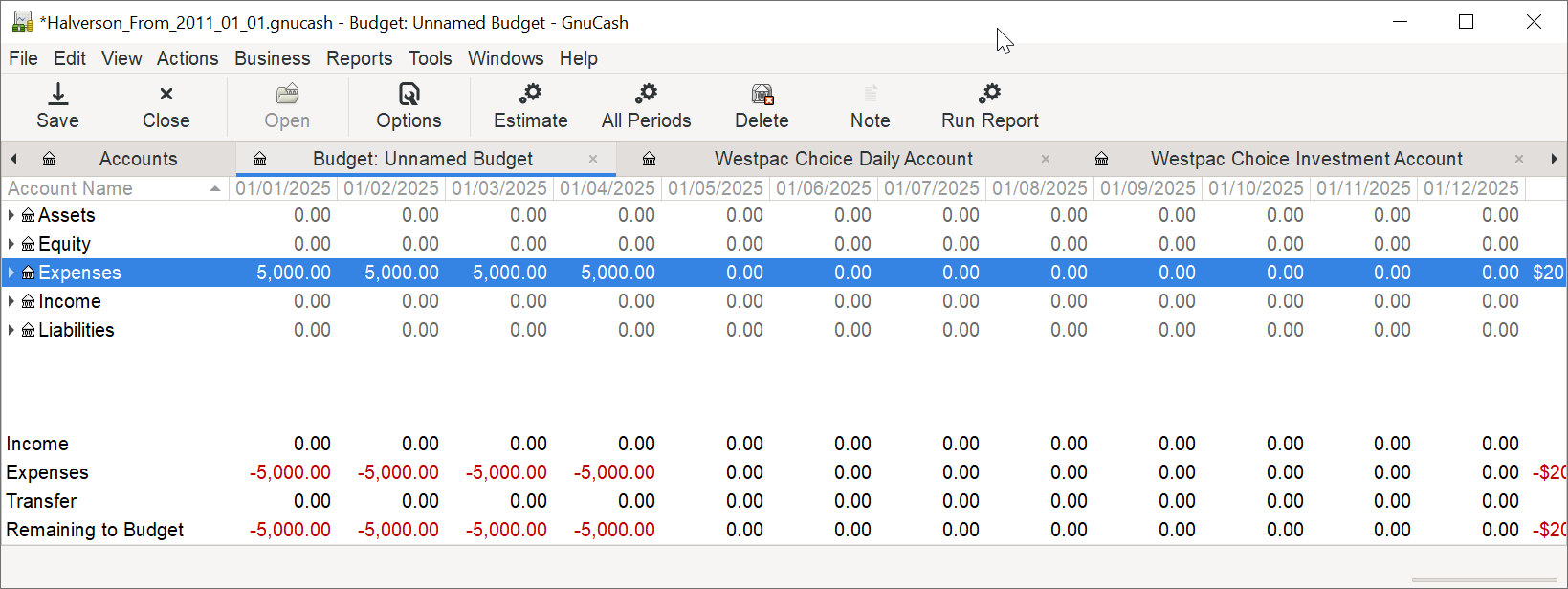This screenshot has height=589, width=1568.
Task: Click the Estimate gear icon
Action: [530, 94]
